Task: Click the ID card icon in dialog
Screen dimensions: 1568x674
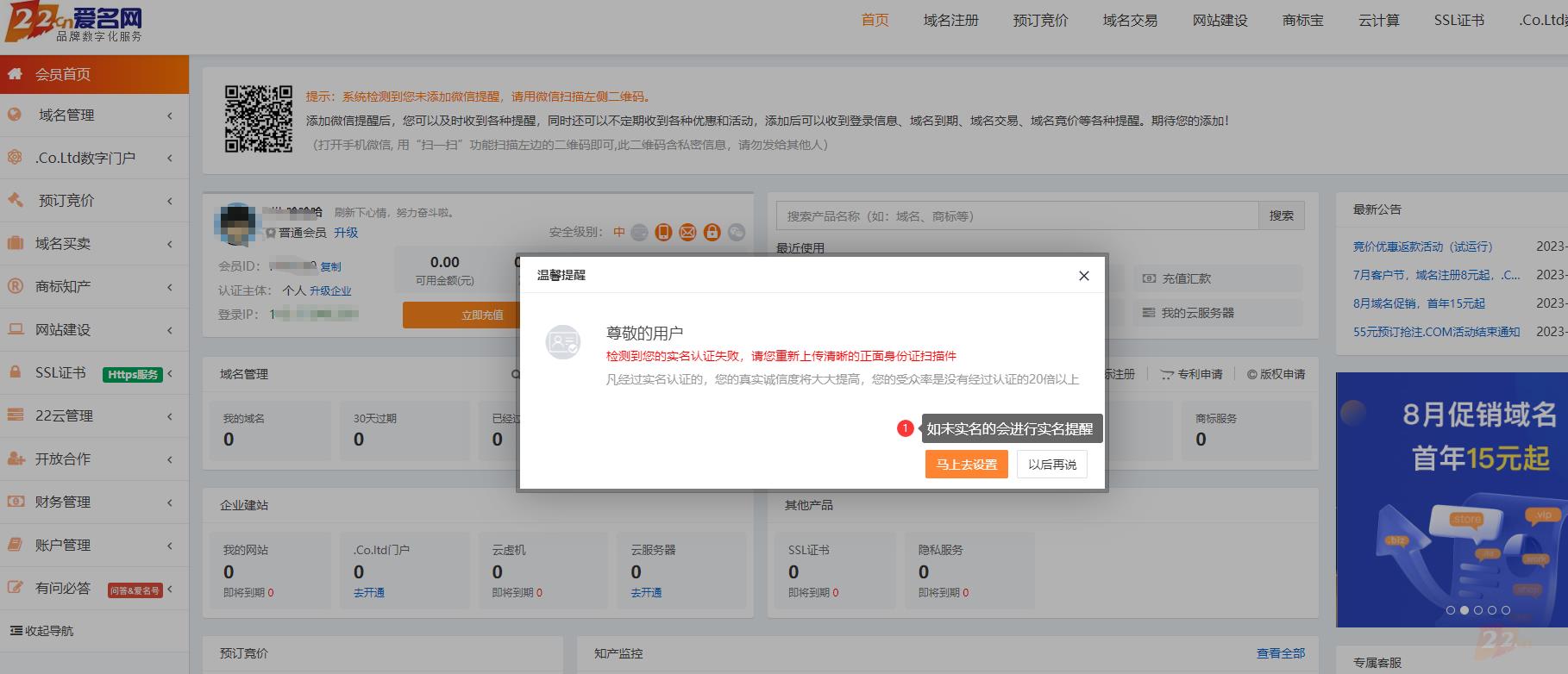Action: tap(562, 342)
